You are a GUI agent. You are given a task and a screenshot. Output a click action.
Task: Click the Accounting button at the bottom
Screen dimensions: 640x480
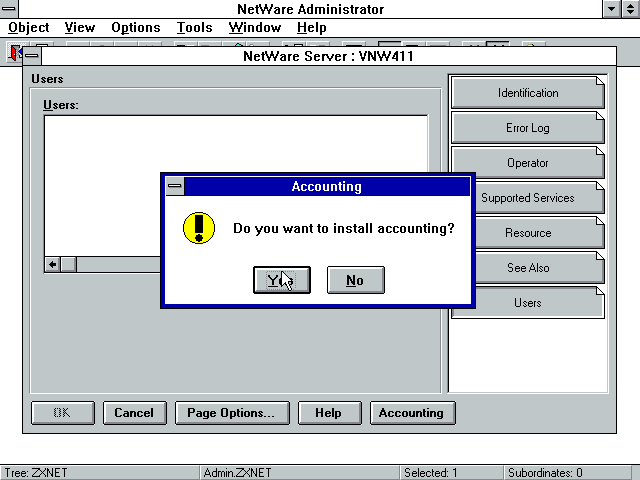point(412,413)
